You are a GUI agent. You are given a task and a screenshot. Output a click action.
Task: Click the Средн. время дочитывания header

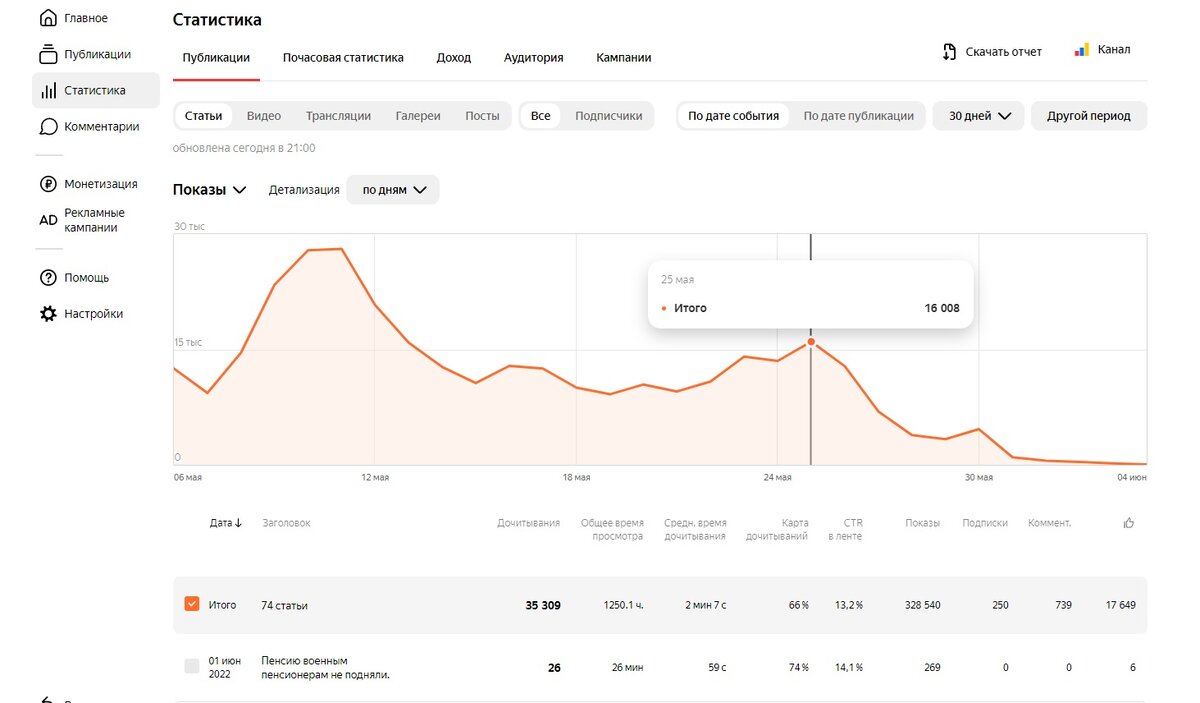(x=695, y=529)
